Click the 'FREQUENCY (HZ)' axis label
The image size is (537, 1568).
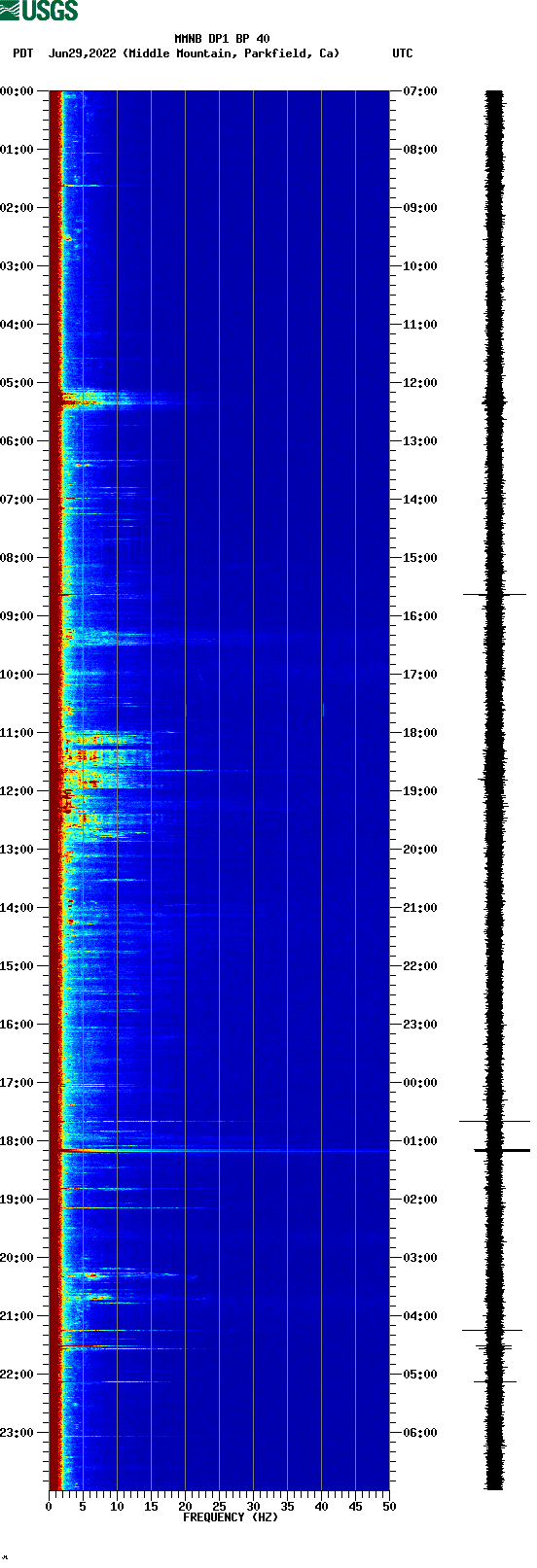pyautogui.click(x=231, y=1517)
